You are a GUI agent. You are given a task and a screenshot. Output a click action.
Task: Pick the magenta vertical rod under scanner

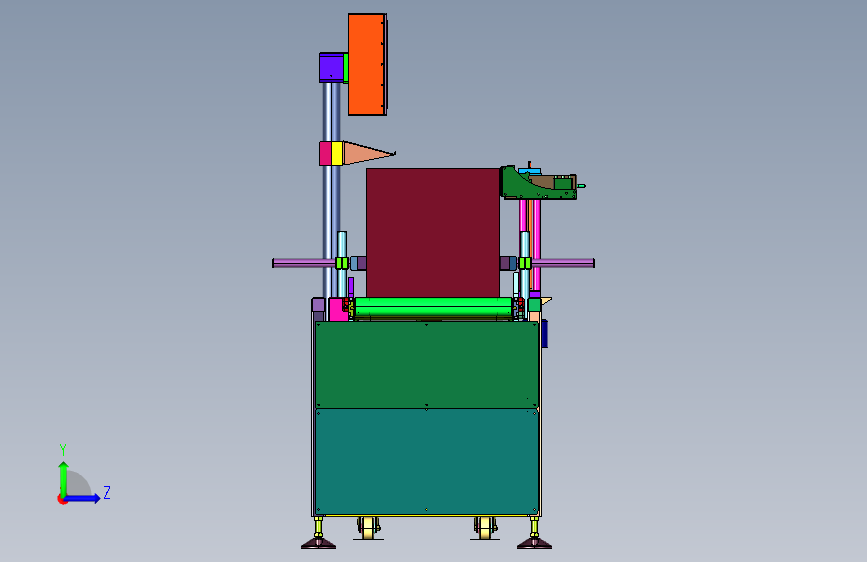click(536, 243)
